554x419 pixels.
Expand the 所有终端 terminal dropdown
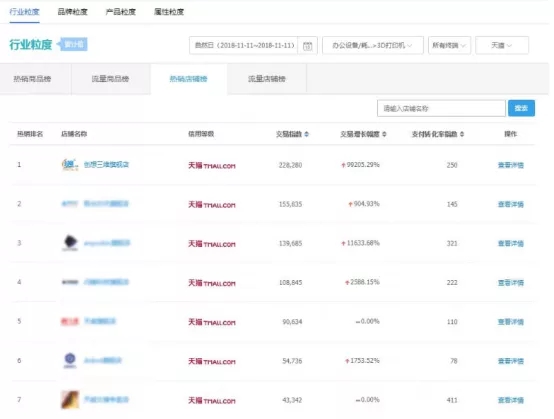pos(449,45)
